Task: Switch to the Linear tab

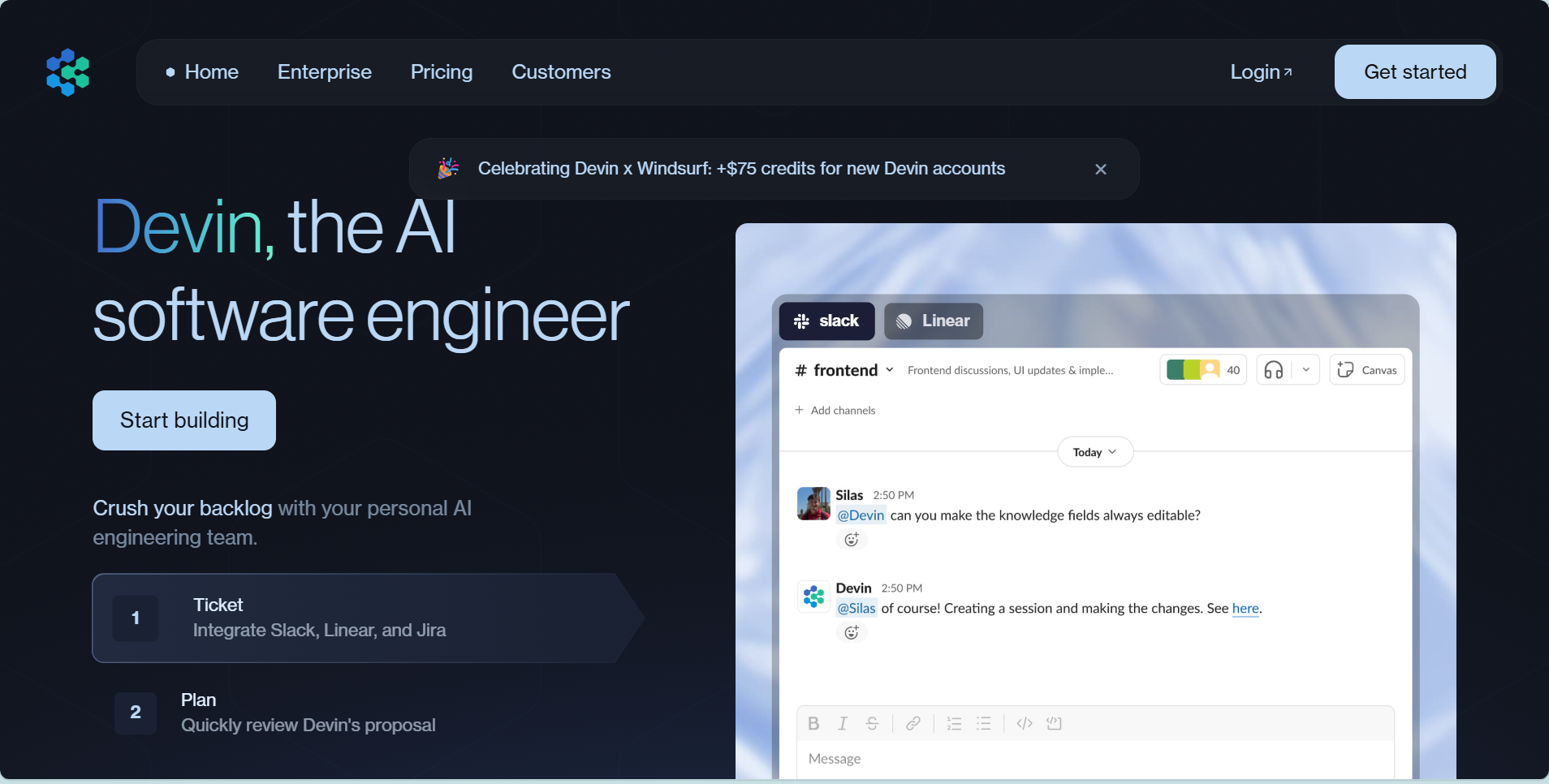Action: (x=934, y=321)
